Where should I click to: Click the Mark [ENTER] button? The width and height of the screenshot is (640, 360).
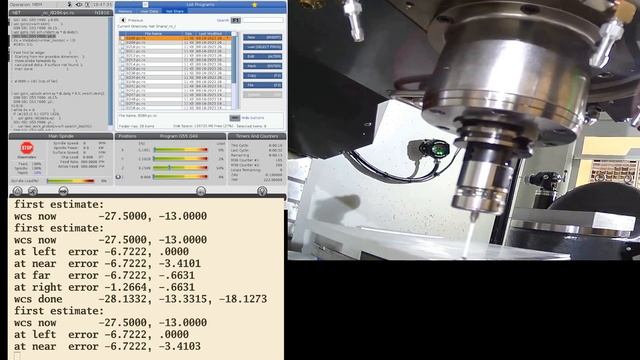coord(262,66)
